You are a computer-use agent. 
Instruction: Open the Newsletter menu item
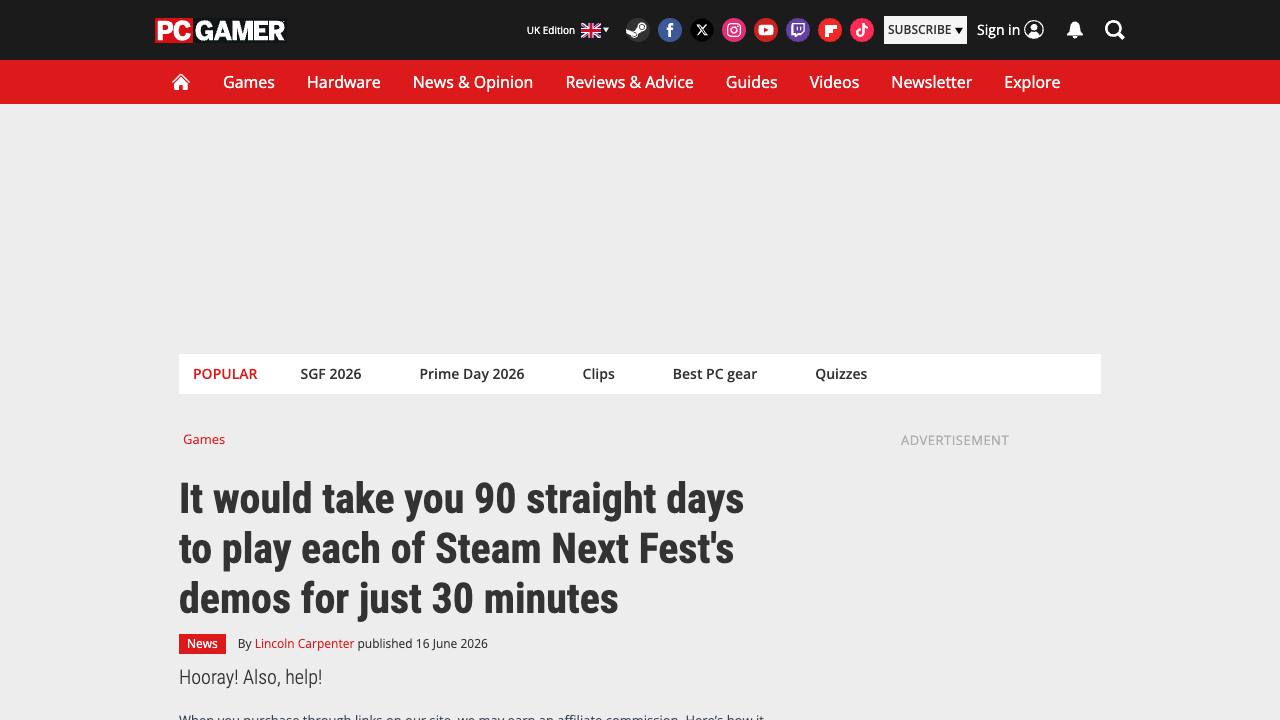(x=932, y=82)
